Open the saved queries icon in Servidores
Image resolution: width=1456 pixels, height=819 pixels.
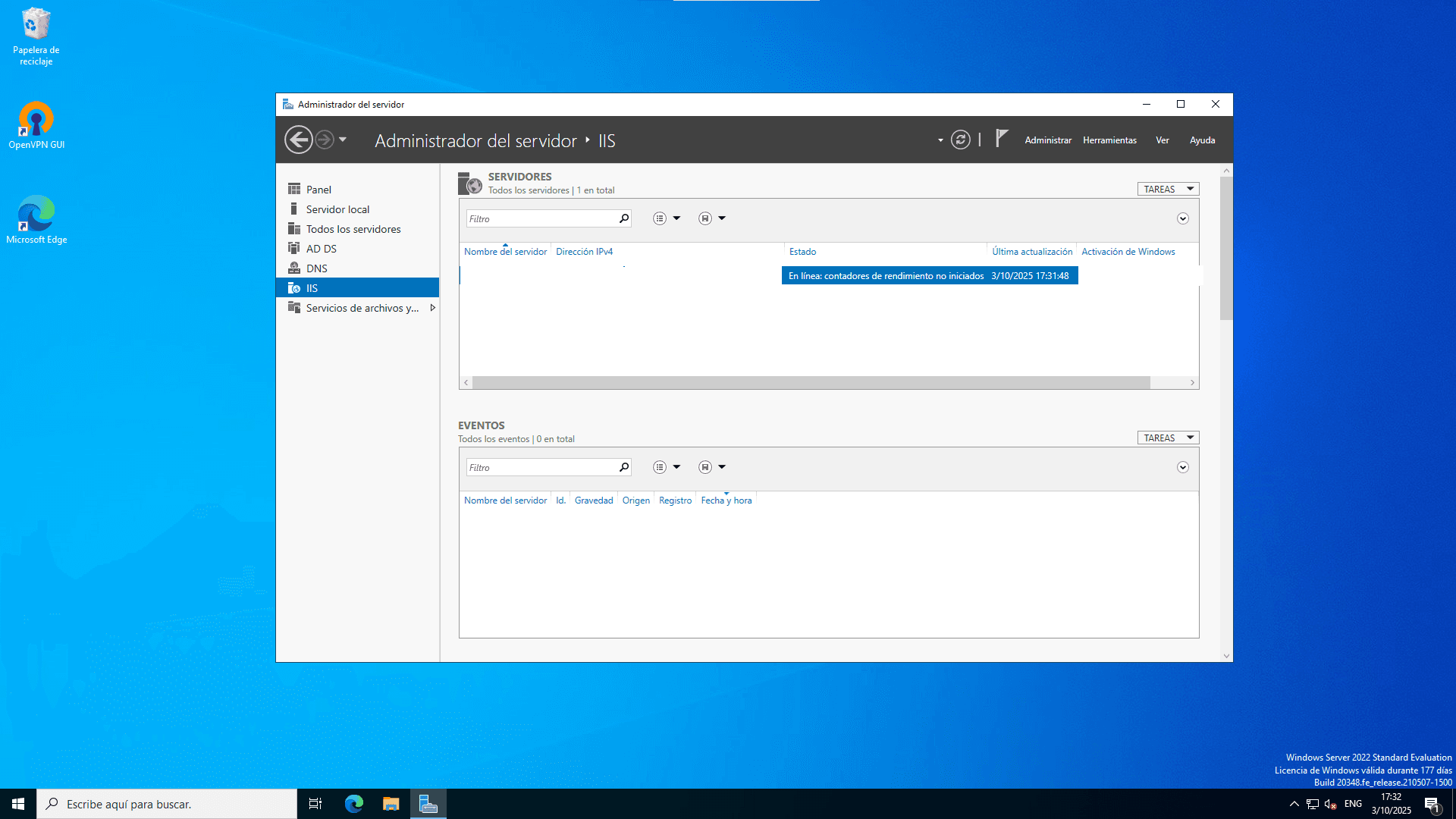[705, 218]
